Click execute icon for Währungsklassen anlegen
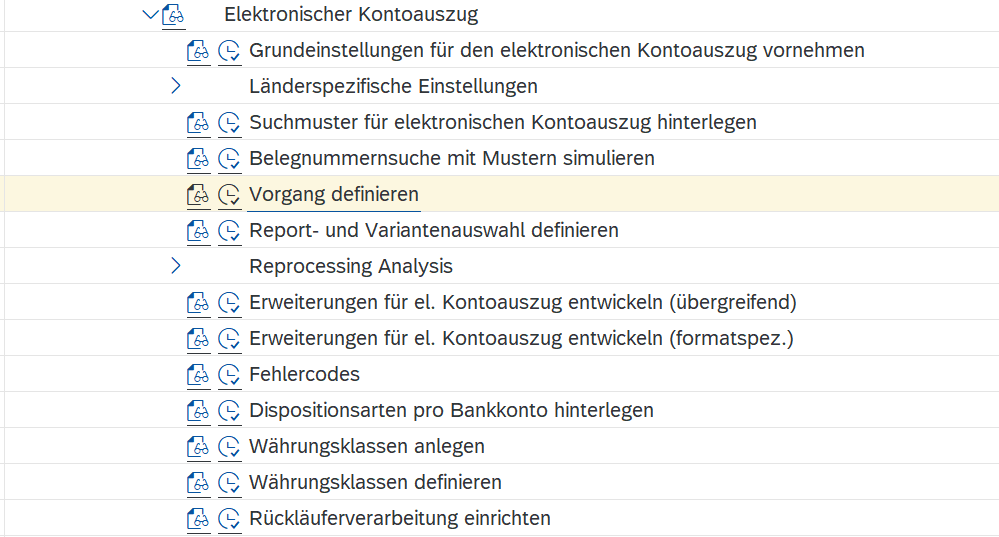The image size is (999, 537). pos(229,447)
